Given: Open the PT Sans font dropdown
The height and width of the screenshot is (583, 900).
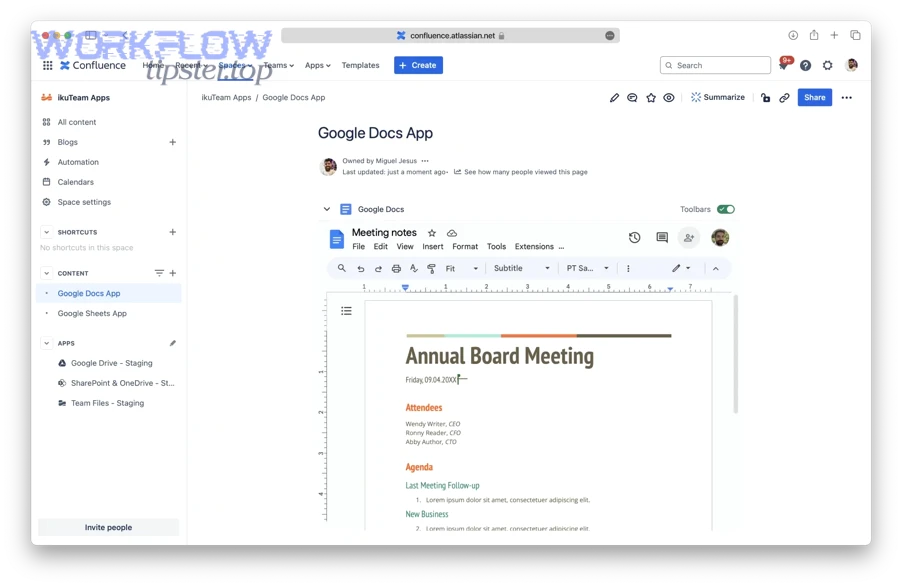Looking at the screenshot, I should pos(588,269).
